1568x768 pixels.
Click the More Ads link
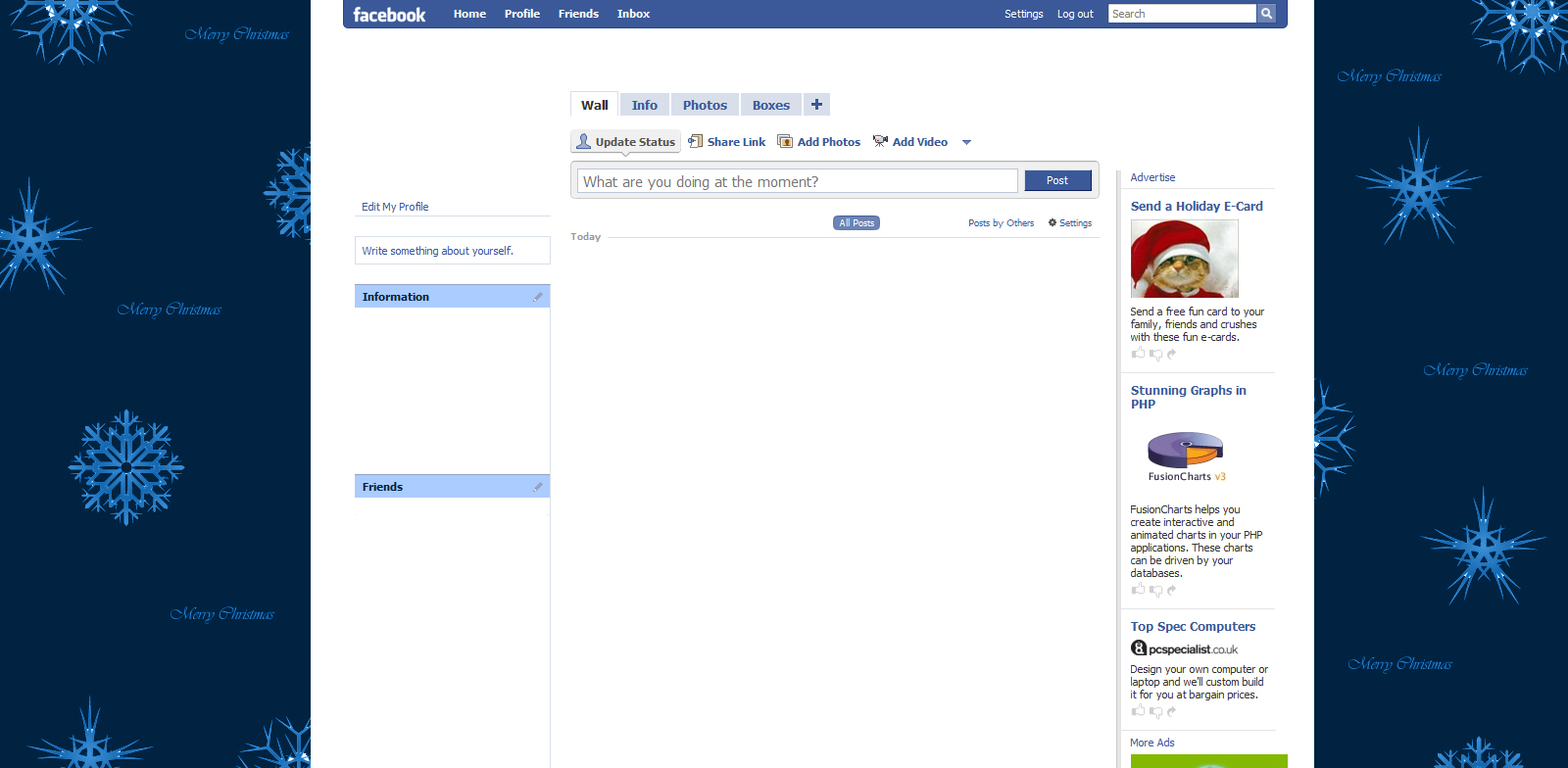pyautogui.click(x=1152, y=743)
